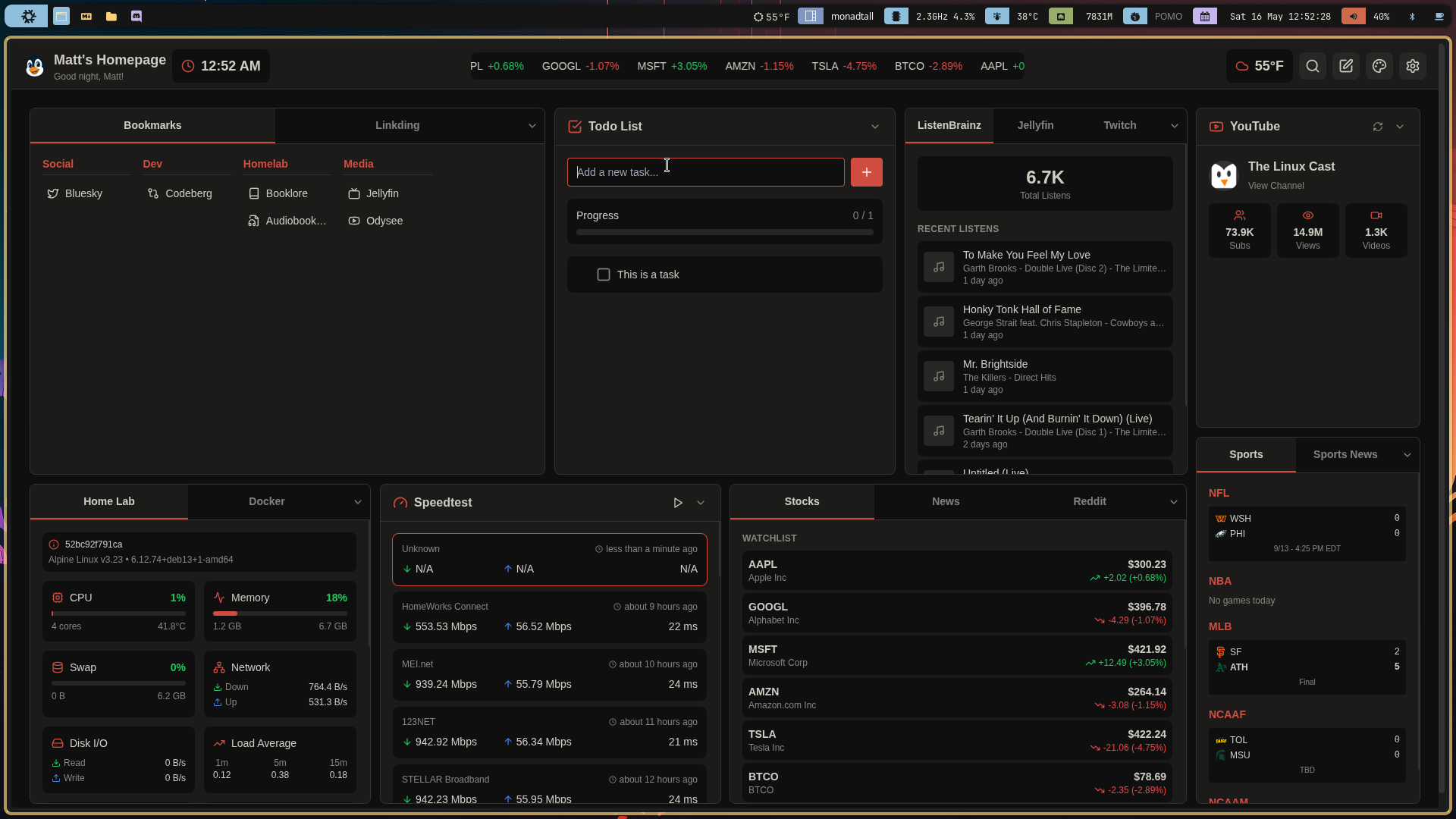Click the Memory usage bar
Viewport: 1456px width, 819px height.
click(x=280, y=613)
